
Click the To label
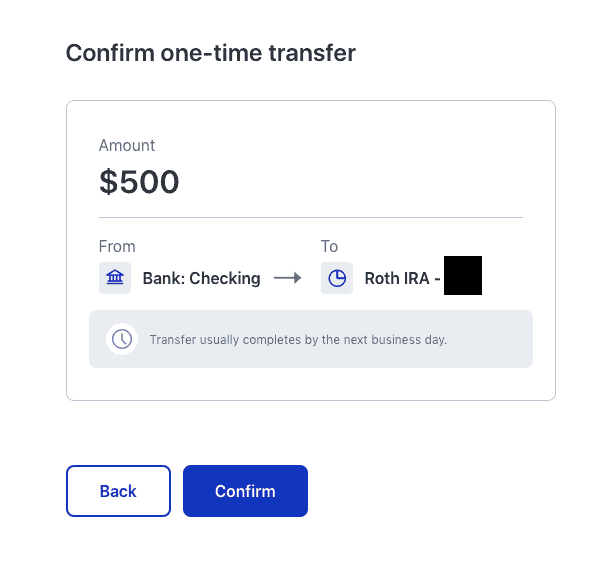(x=329, y=246)
